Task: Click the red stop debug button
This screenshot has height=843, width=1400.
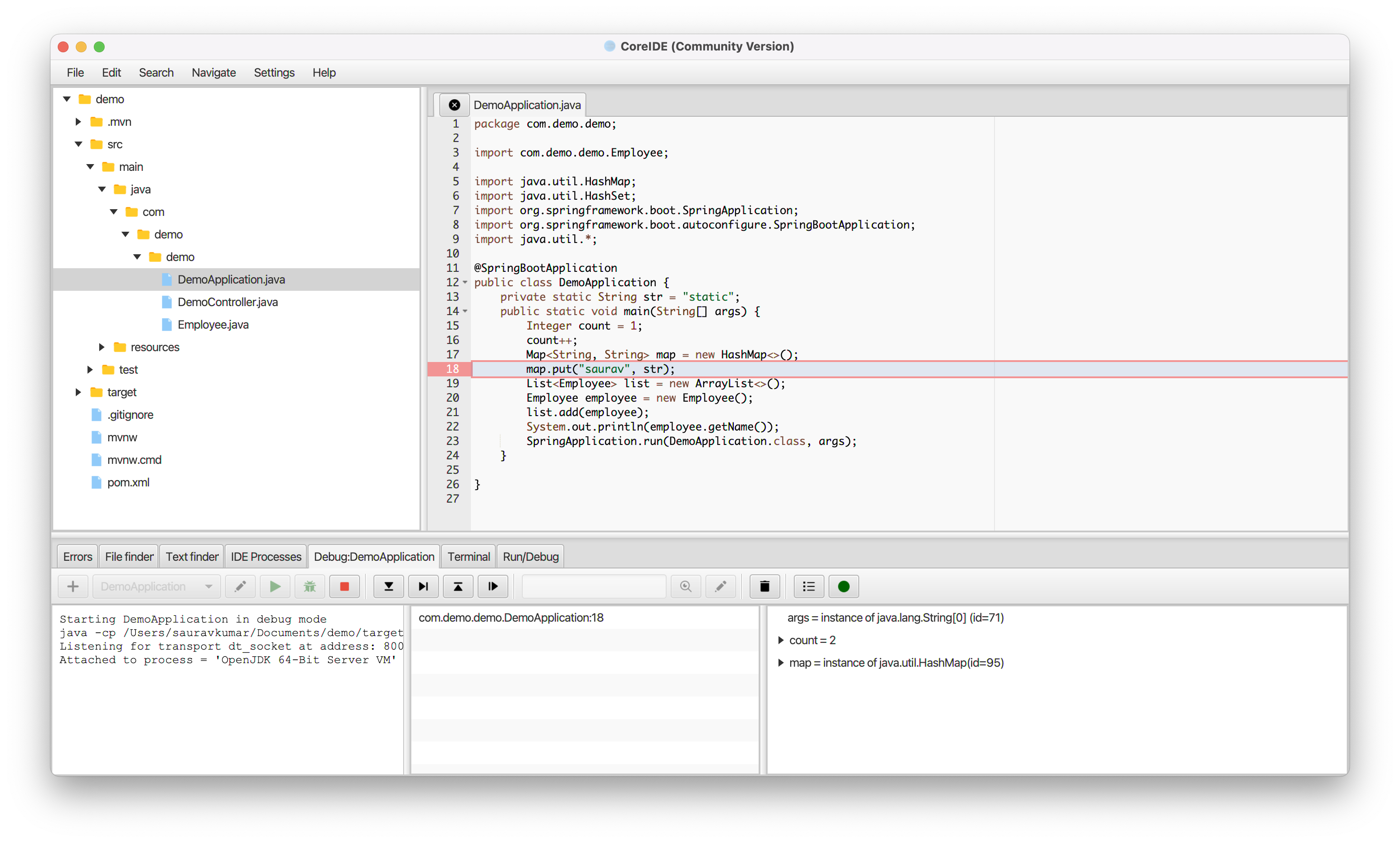Action: (344, 586)
